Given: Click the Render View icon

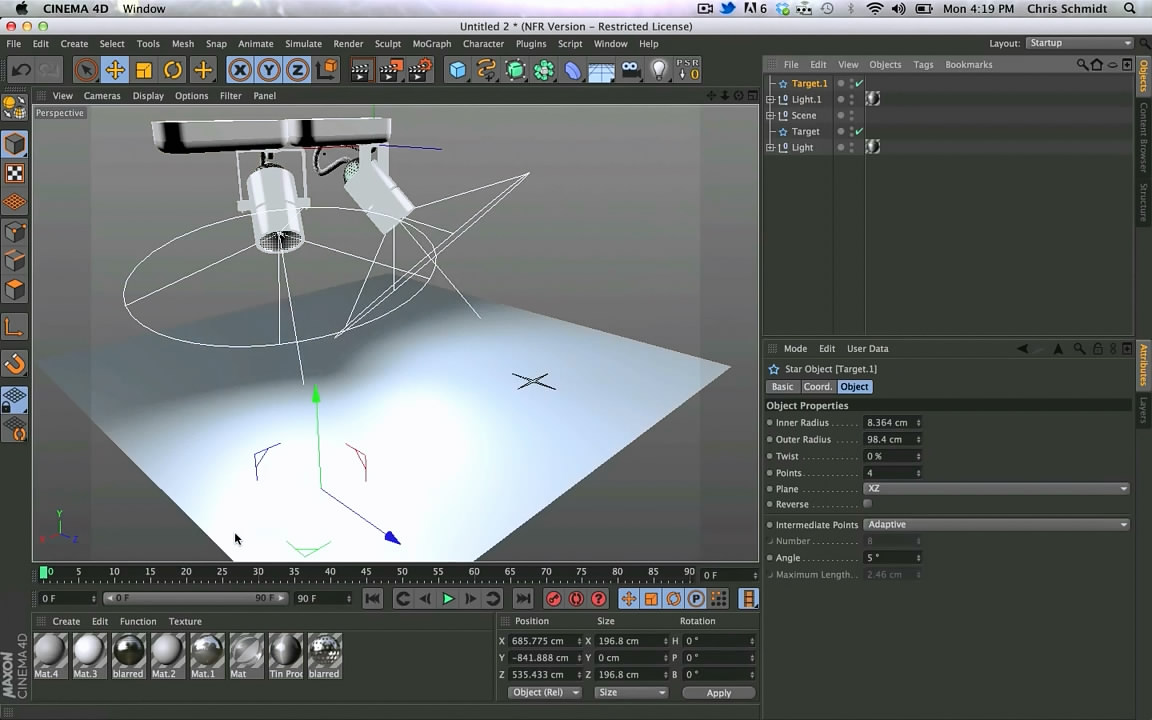Looking at the screenshot, I should pos(359,69).
